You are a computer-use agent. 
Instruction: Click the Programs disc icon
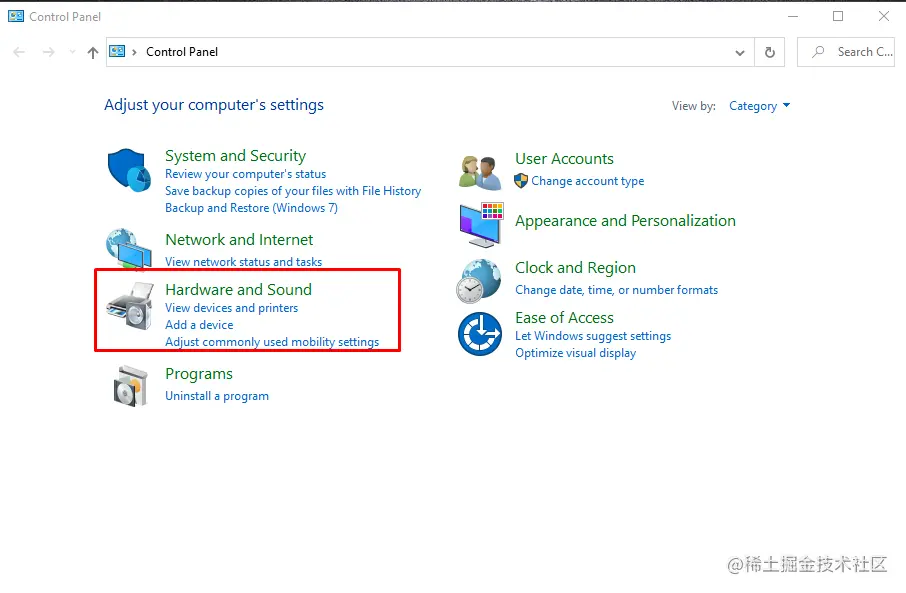click(x=131, y=386)
